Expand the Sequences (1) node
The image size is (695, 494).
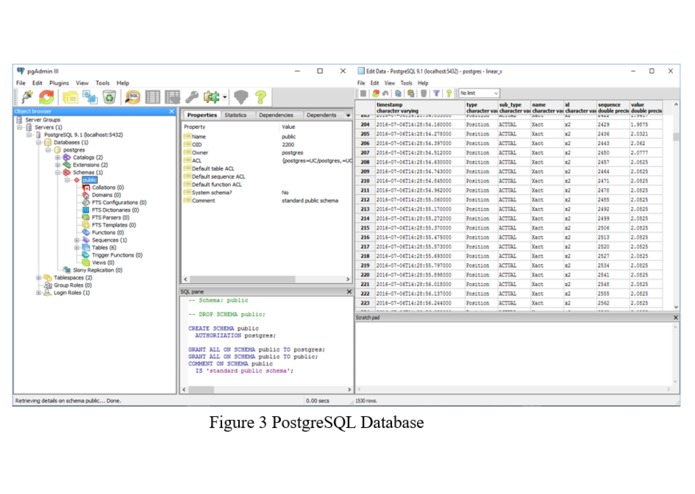pos(77,240)
